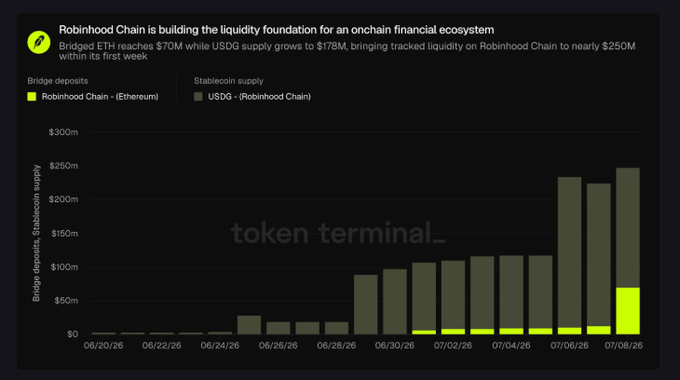Click the $150m y-axis label

click(x=64, y=233)
